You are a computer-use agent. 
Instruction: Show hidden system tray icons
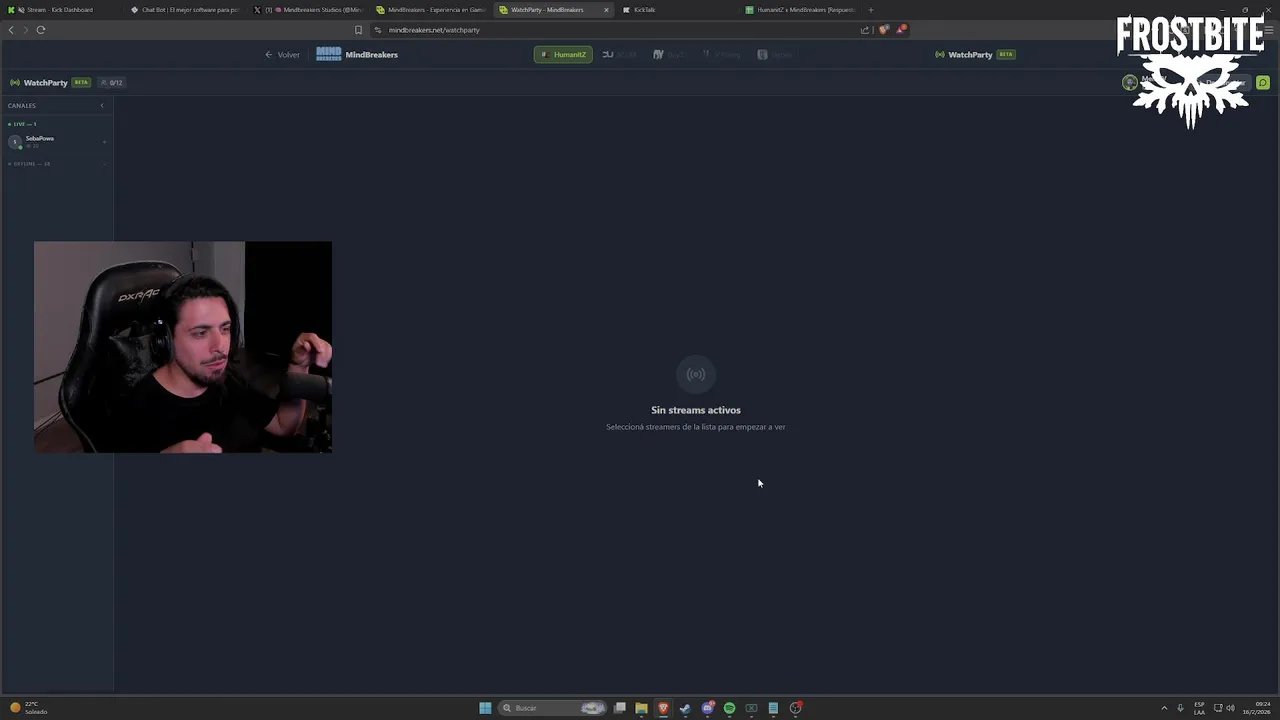(x=1164, y=708)
